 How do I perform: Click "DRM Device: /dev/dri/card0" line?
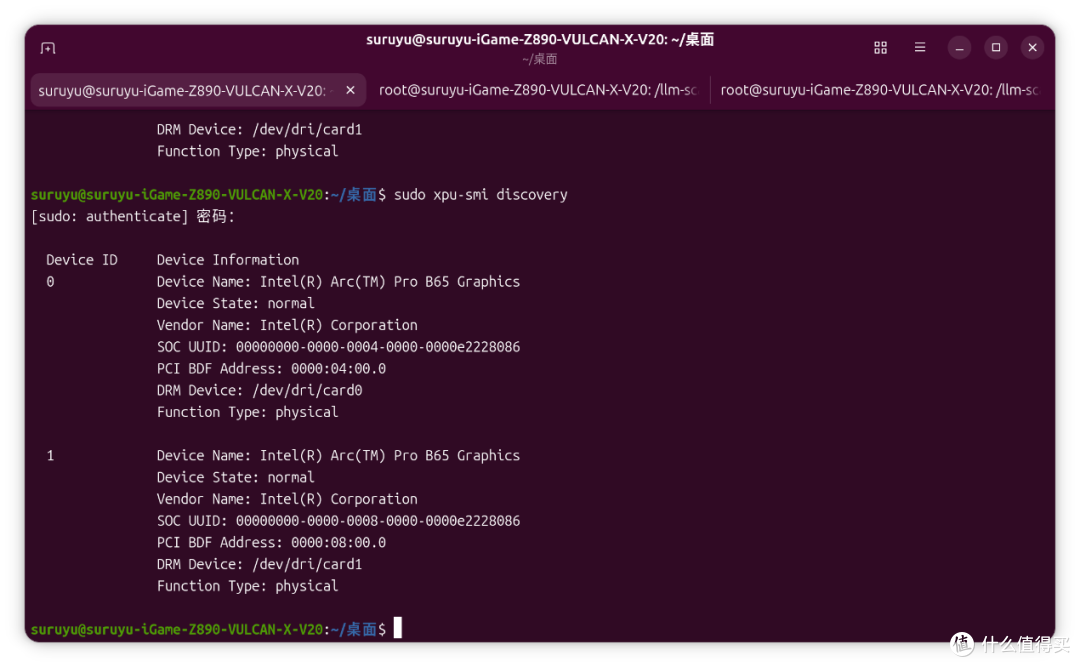(x=260, y=391)
